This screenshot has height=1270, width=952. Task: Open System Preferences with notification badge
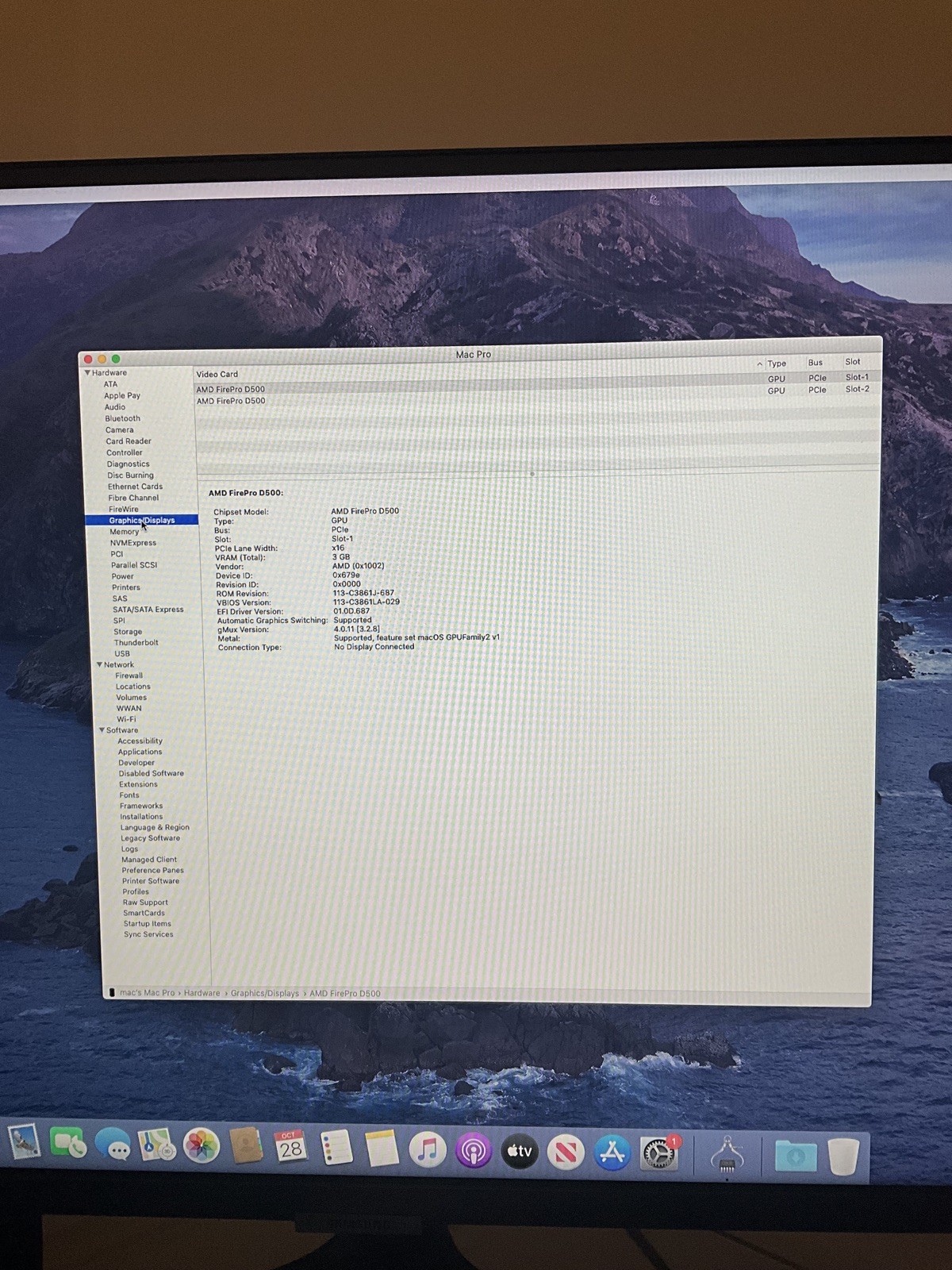(x=659, y=1154)
